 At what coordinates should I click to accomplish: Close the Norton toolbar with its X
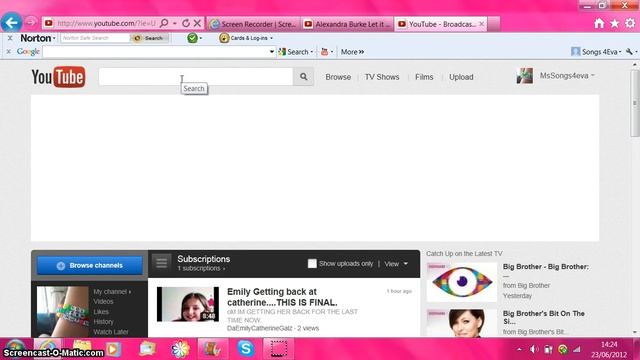(10, 38)
